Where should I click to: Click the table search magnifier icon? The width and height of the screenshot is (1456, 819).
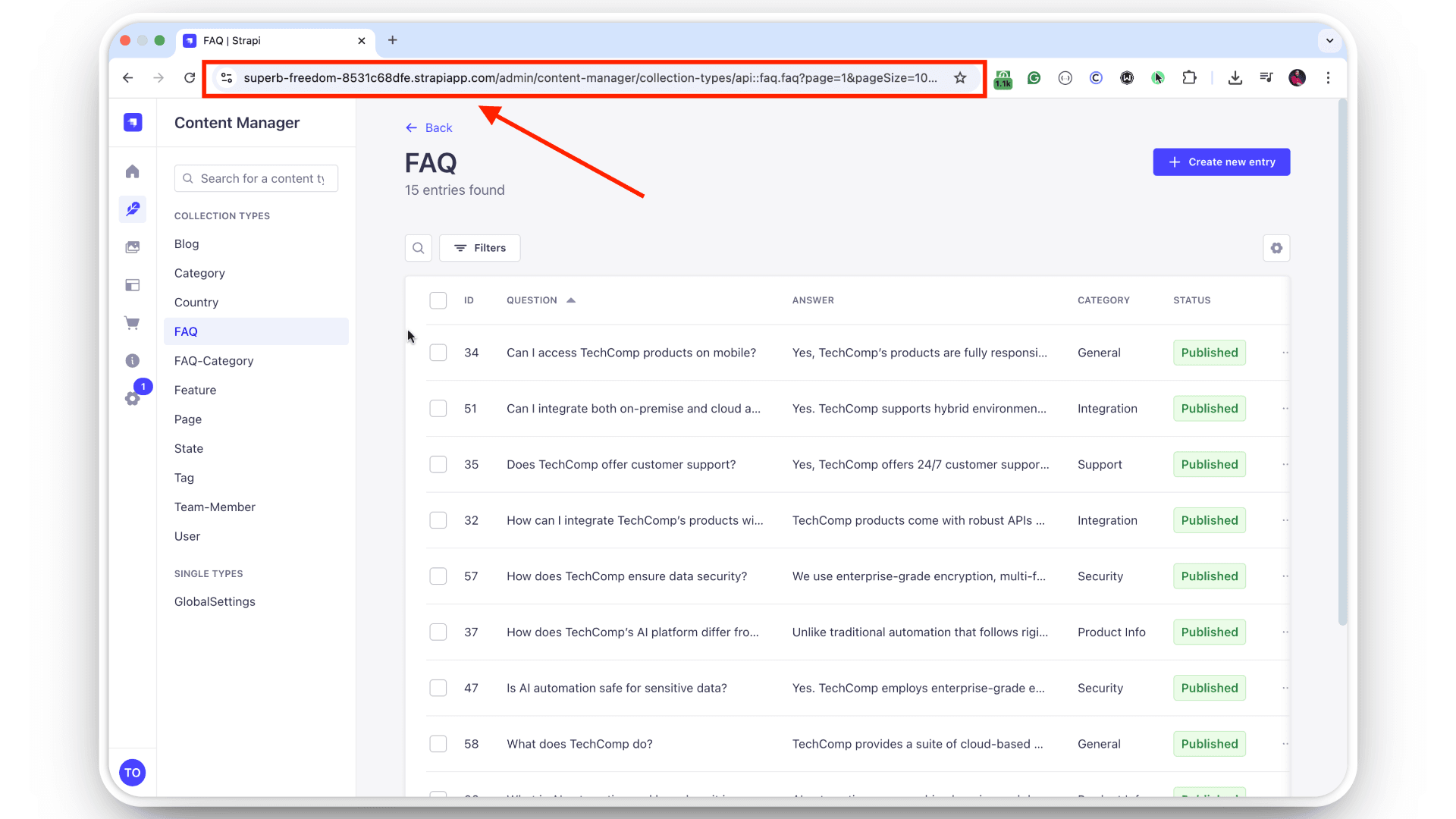tap(418, 248)
